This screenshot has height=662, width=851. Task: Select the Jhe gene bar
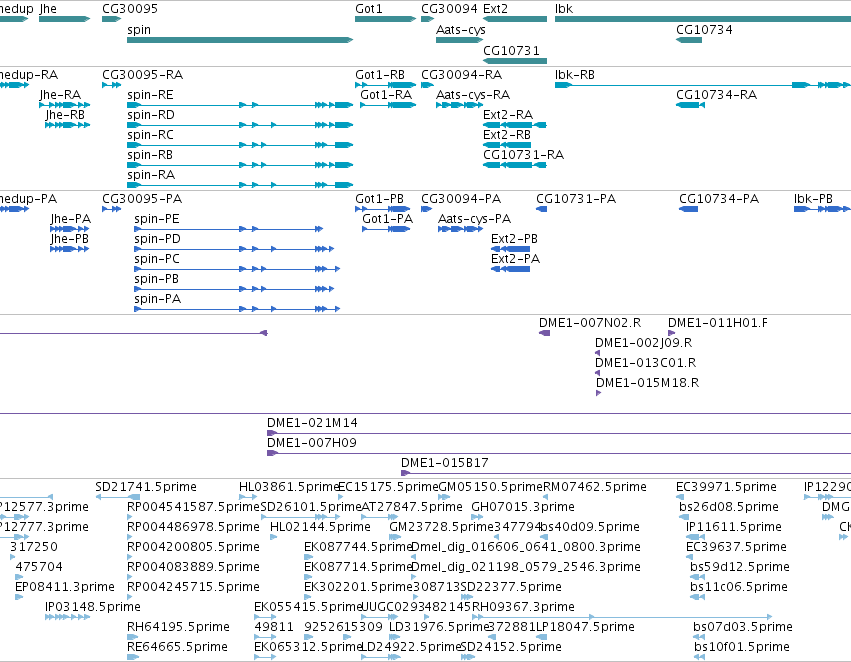(65, 19)
